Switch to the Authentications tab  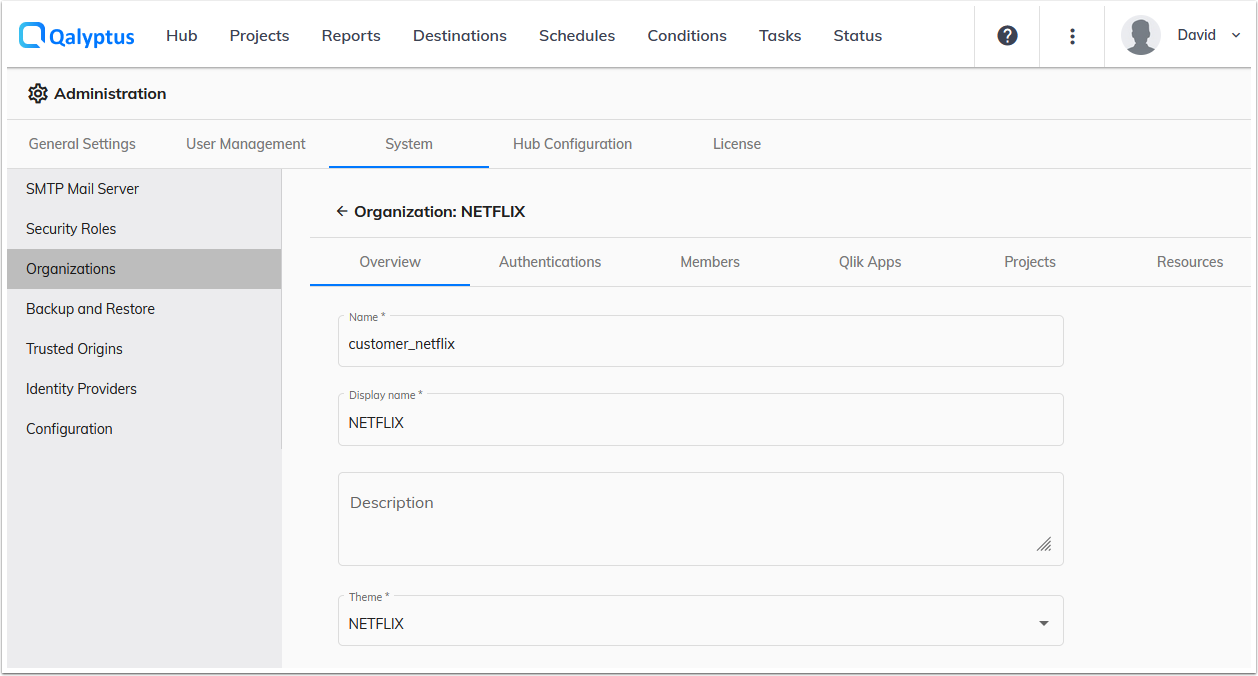[x=549, y=261]
